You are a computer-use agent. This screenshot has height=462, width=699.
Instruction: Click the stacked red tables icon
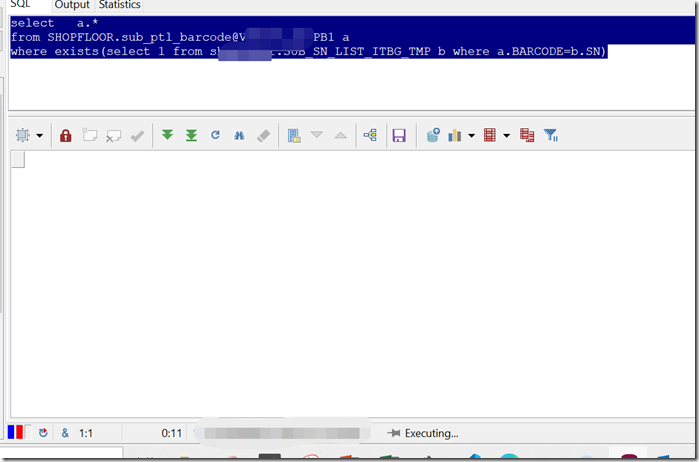[527, 135]
